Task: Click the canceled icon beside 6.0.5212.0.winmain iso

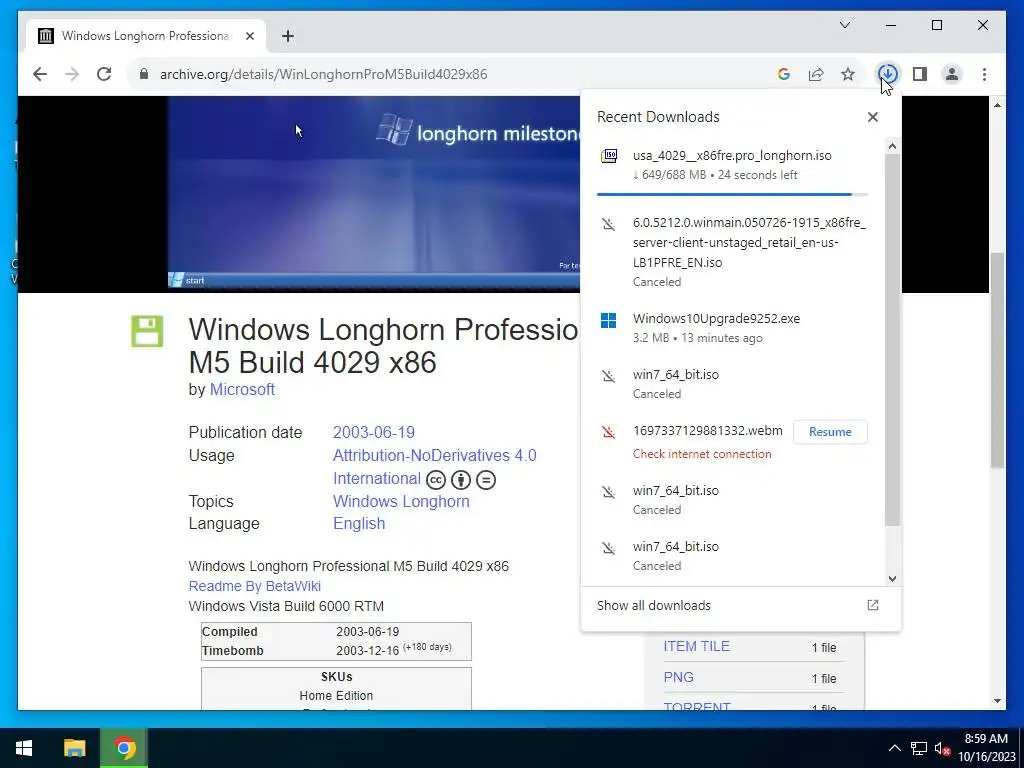Action: 609,224
